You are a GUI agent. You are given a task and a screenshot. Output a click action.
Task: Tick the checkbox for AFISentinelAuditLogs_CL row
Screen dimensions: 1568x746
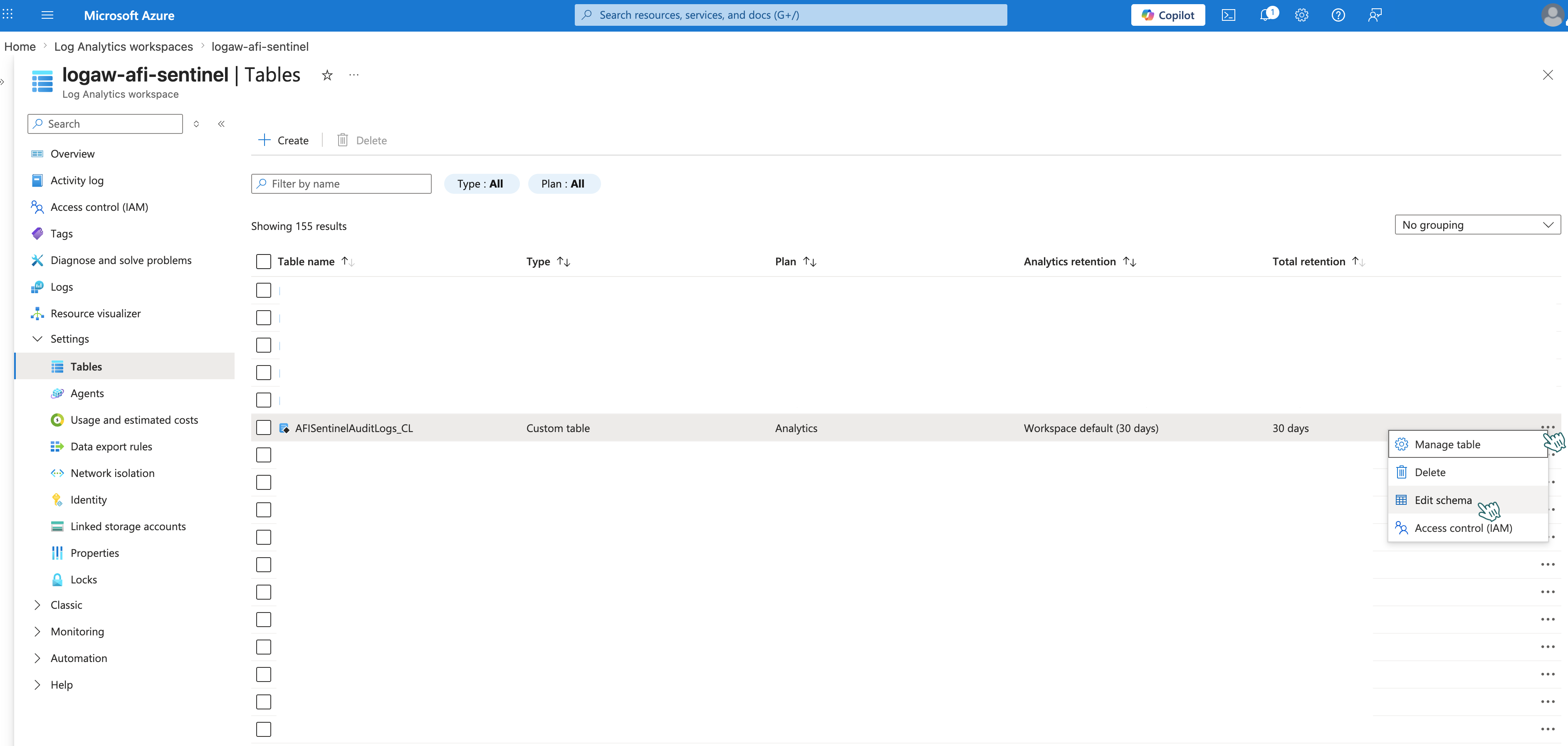pos(264,428)
